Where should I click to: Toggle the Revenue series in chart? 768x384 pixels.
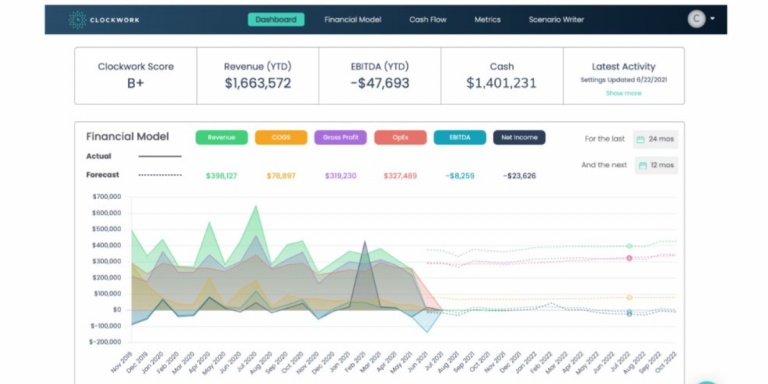[x=221, y=138]
